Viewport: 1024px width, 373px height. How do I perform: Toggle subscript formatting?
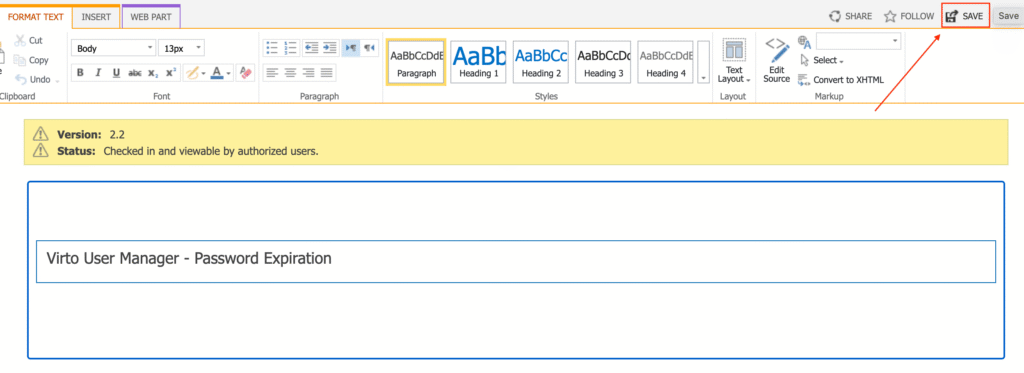coord(152,73)
